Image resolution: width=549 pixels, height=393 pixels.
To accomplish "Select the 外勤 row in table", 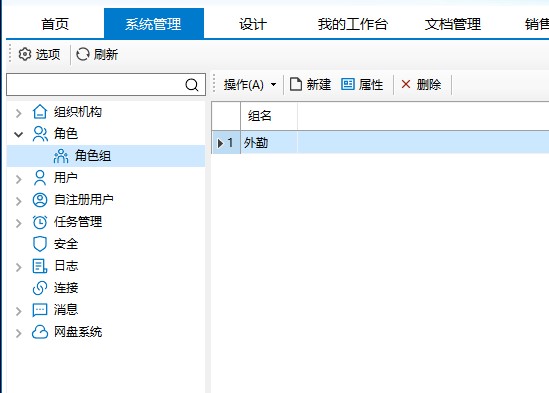I will pos(380,143).
